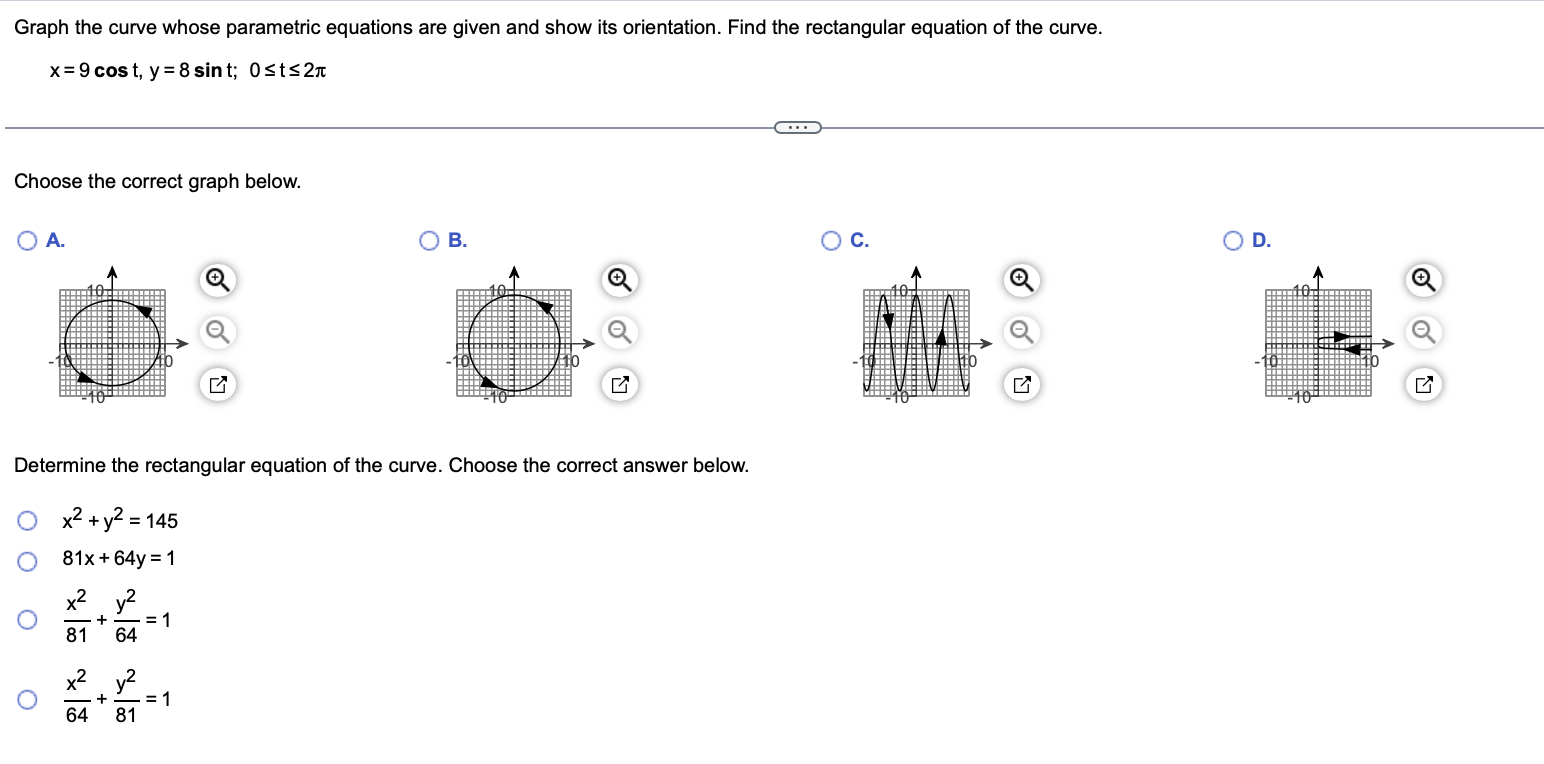Image resolution: width=1544 pixels, height=764 pixels.
Task: Select graph answer choice A
Action: 25,240
